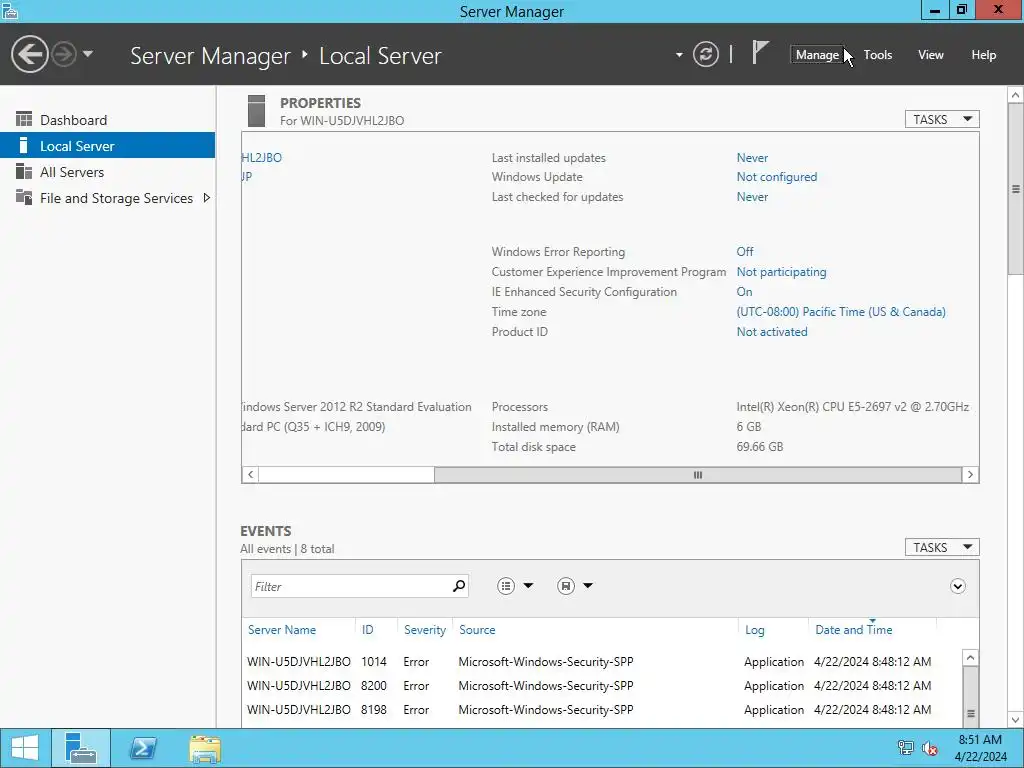The width and height of the screenshot is (1024, 768).
Task: Open the Tools menu
Action: pyautogui.click(x=877, y=55)
